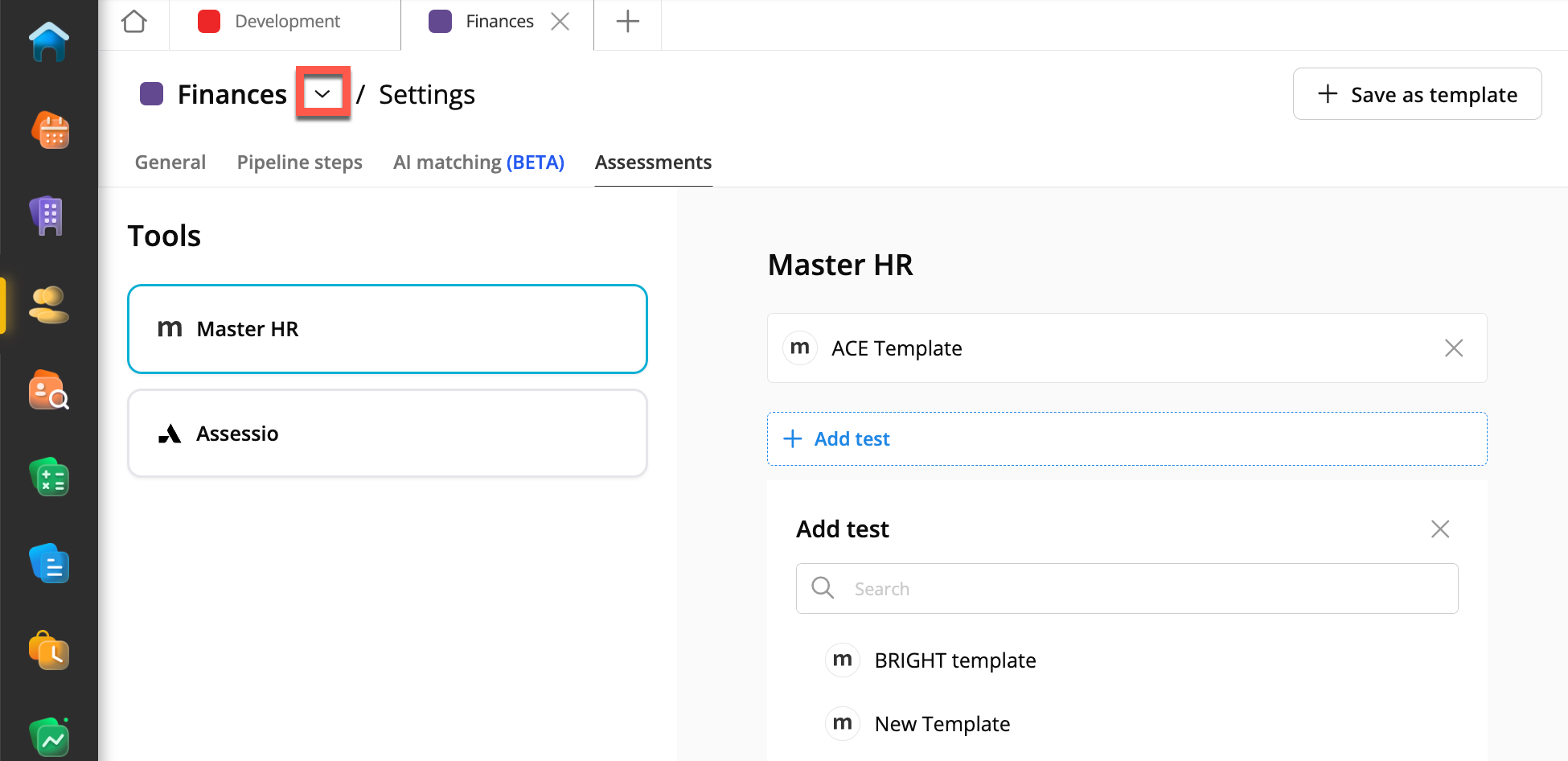Open the candidate search icon in sidebar

pyautogui.click(x=48, y=391)
